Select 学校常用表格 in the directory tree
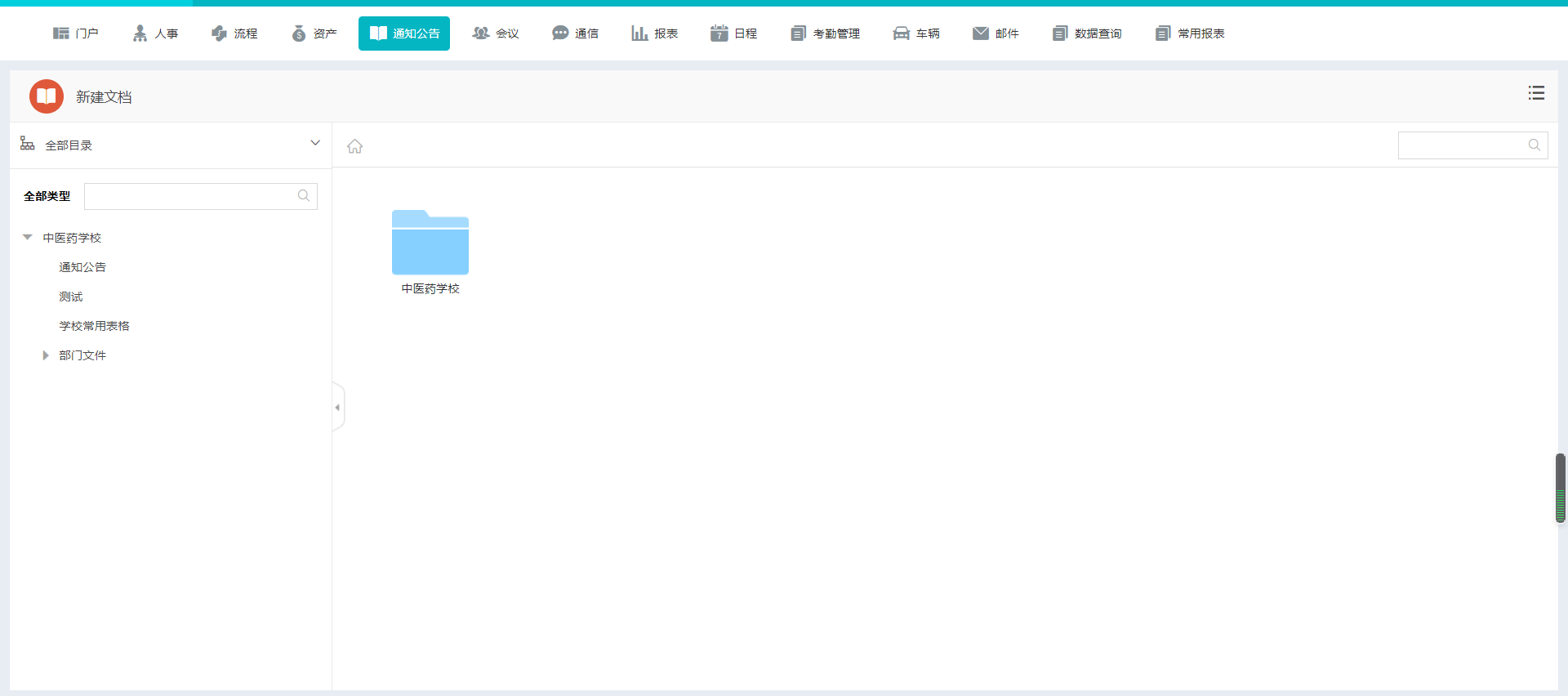 coord(95,326)
